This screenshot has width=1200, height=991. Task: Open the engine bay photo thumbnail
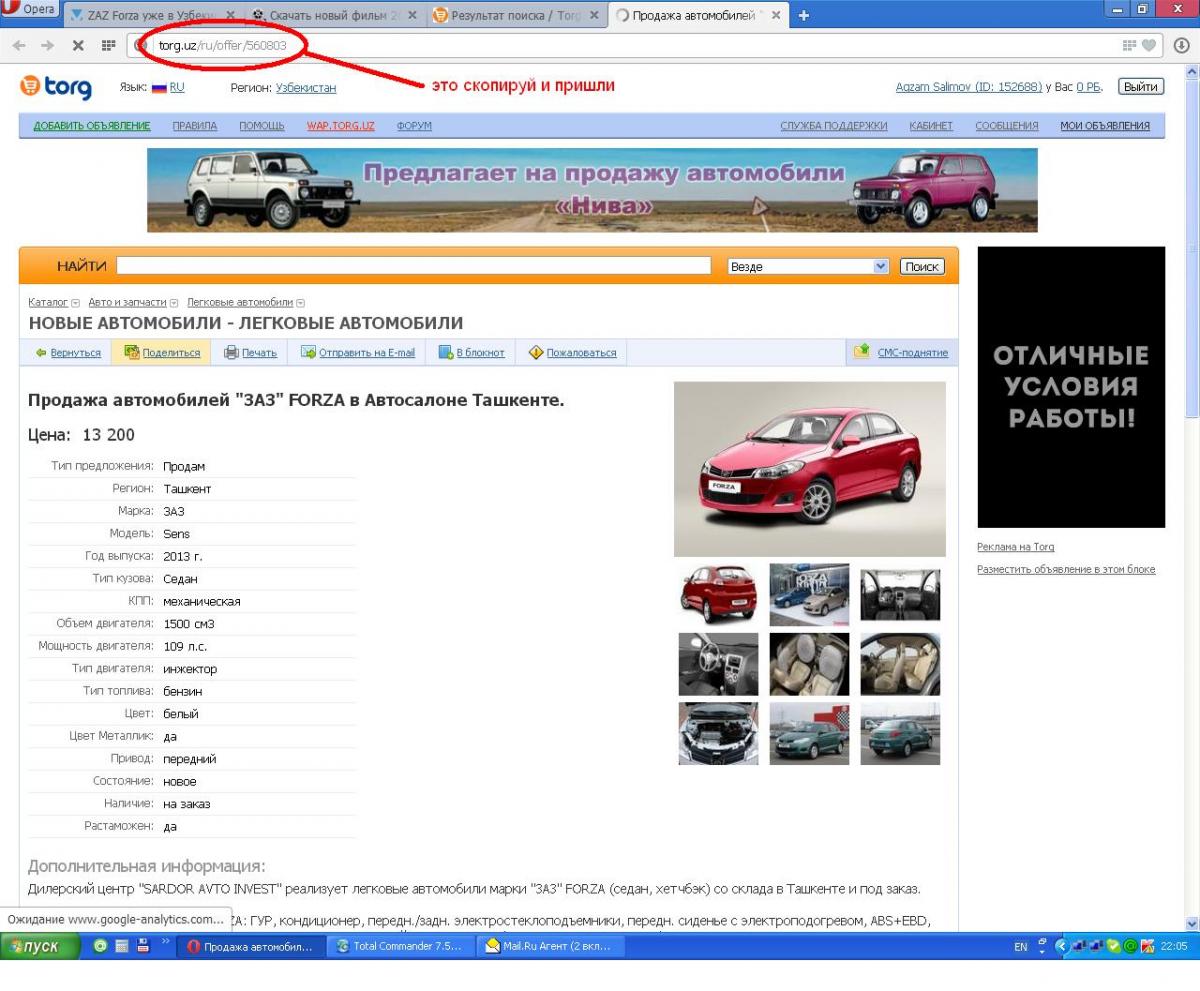coord(718,733)
